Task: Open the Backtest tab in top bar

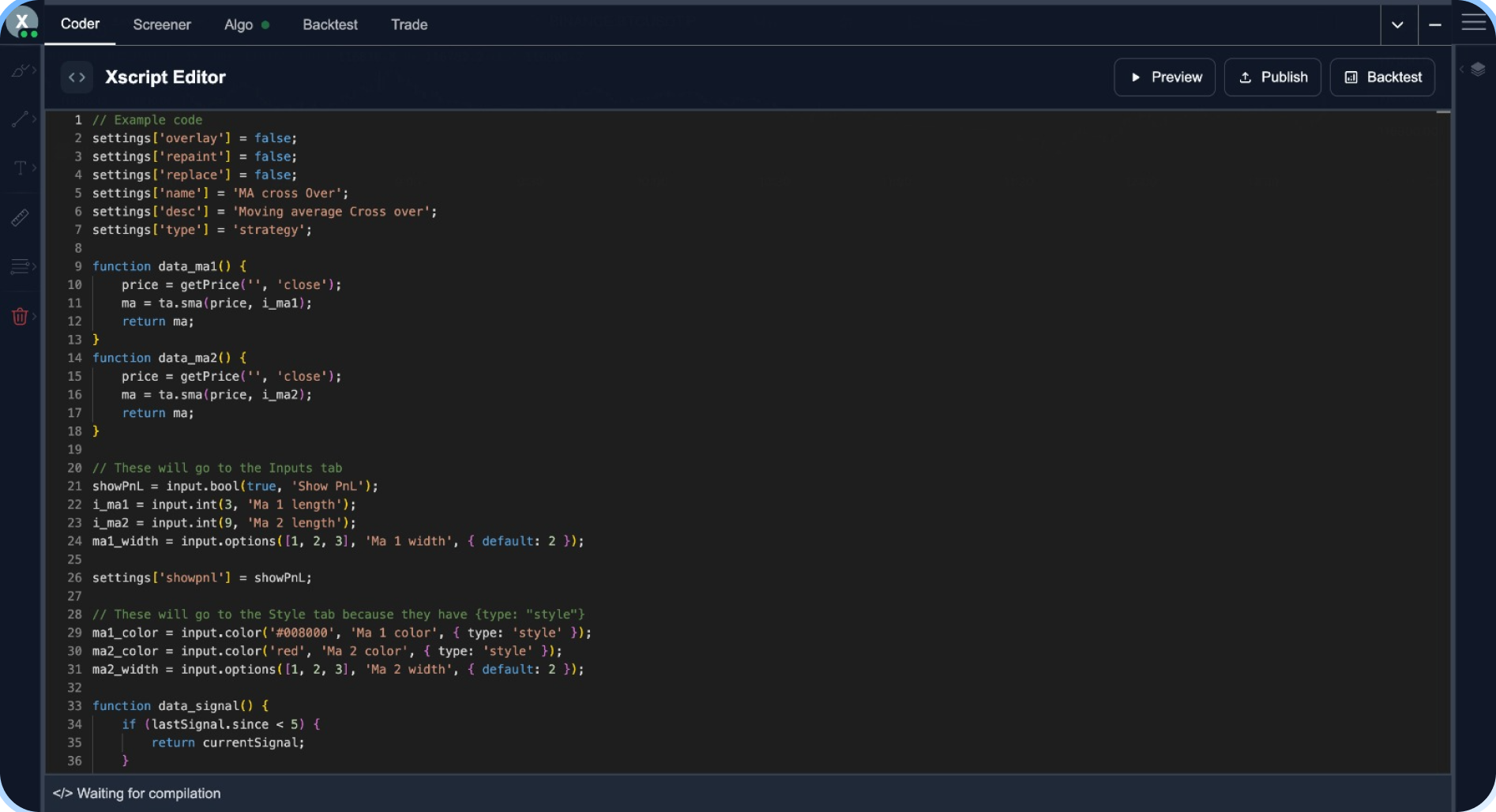Action: tap(330, 24)
